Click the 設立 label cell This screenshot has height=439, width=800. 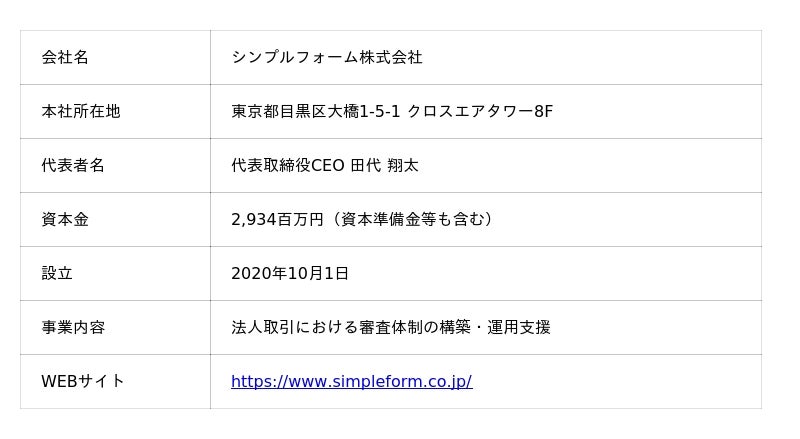click(x=57, y=273)
